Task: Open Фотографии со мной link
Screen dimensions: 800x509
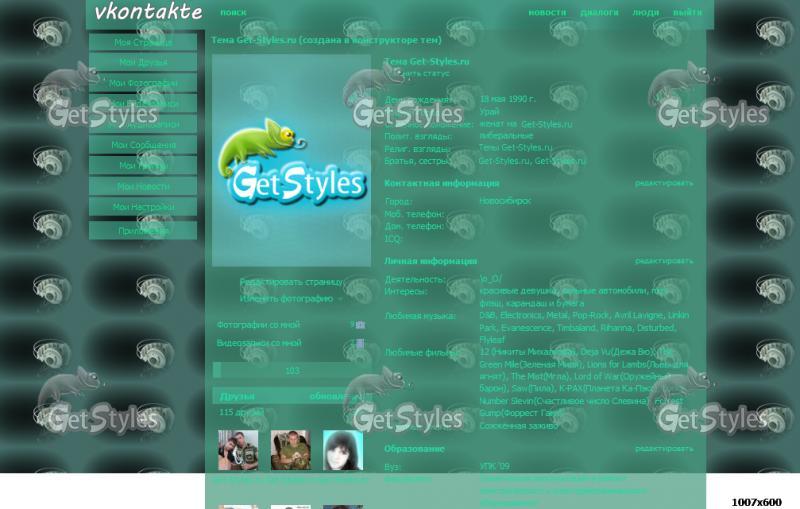Action: (258, 325)
